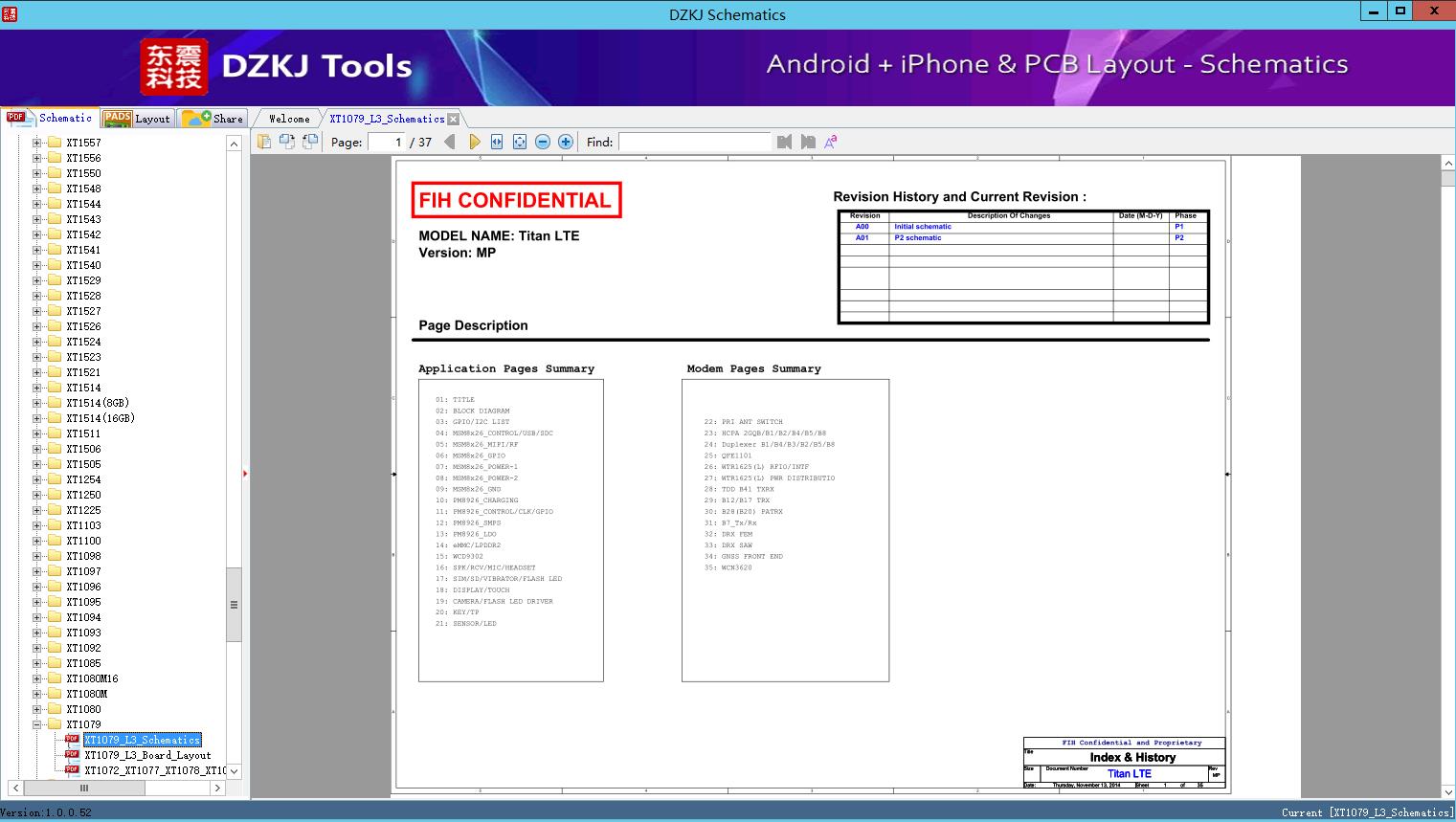Image resolution: width=1456 pixels, height=822 pixels.
Task: Click the XT1254 folder icon
Action: [55, 479]
